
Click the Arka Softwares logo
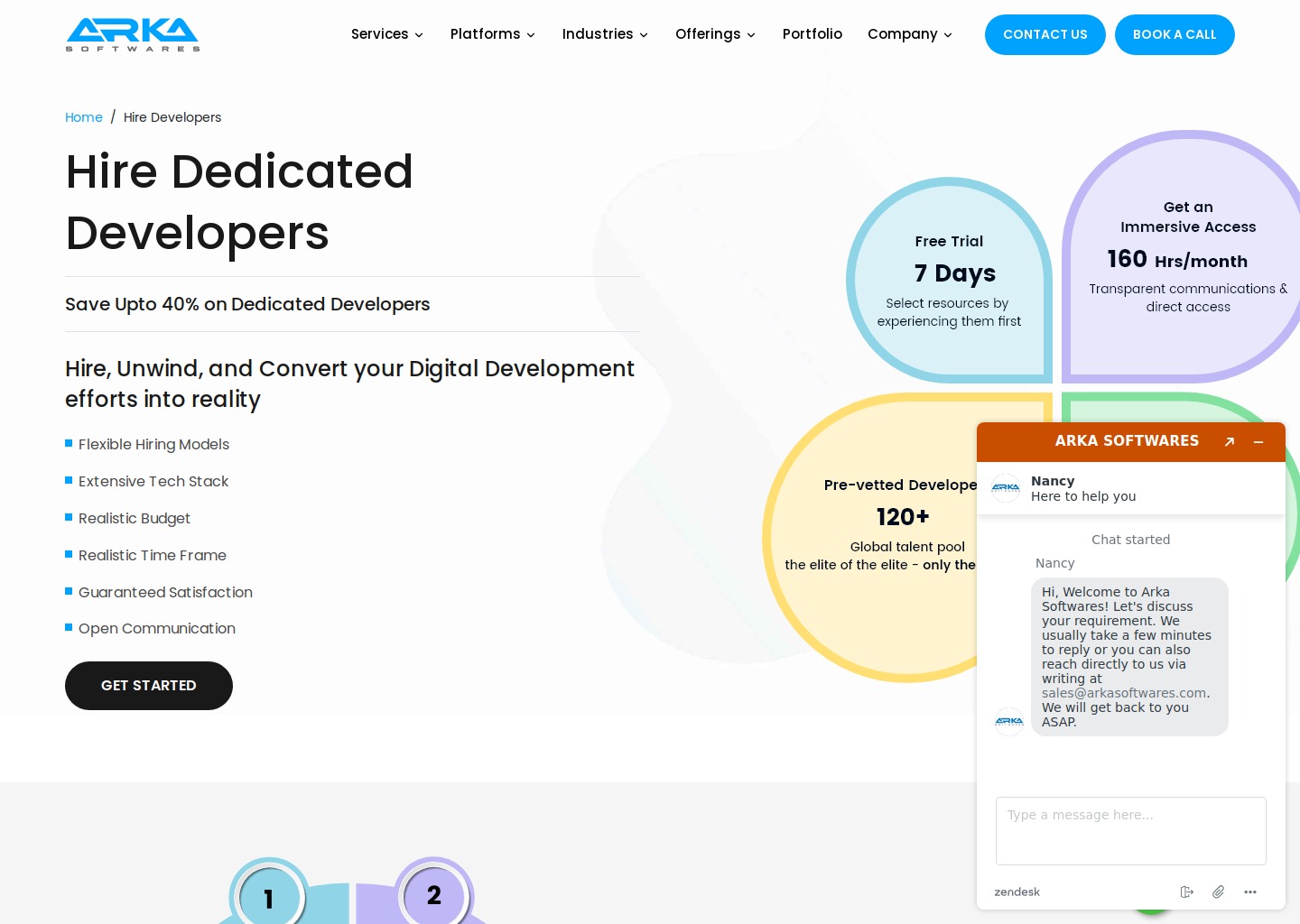pyautogui.click(x=133, y=34)
